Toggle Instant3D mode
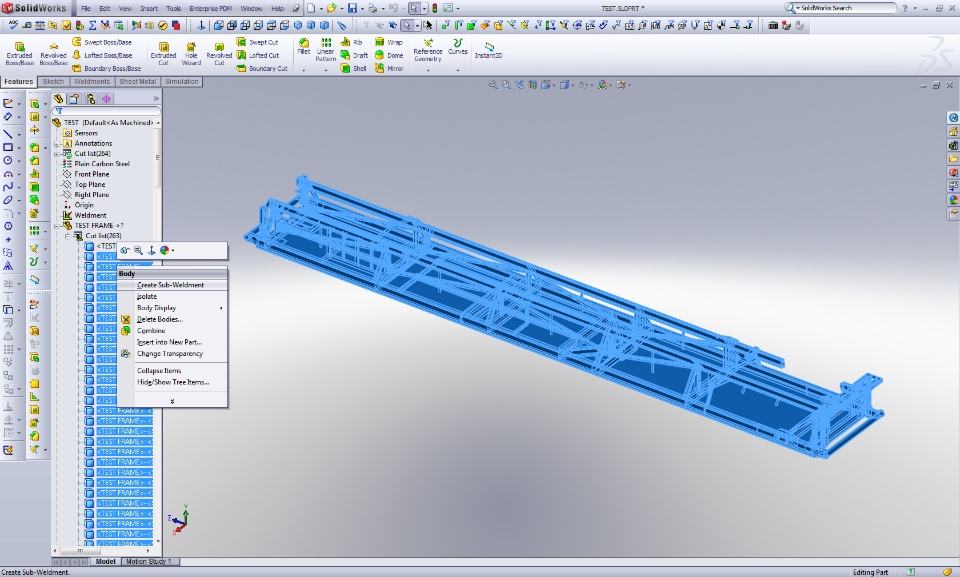This screenshot has height=577, width=960. coord(489,50)
